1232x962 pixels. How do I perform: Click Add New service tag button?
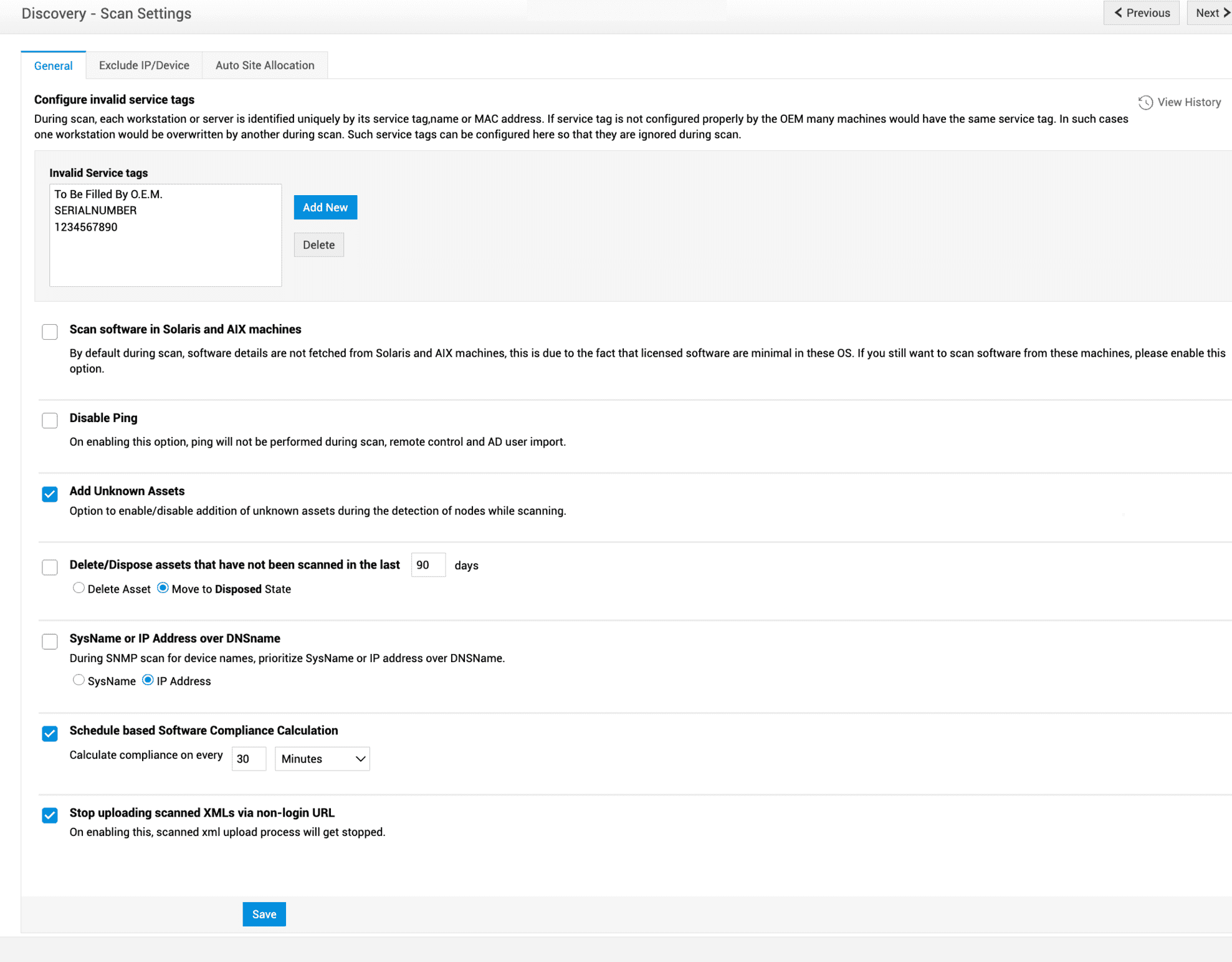click(x=325, y=208)
